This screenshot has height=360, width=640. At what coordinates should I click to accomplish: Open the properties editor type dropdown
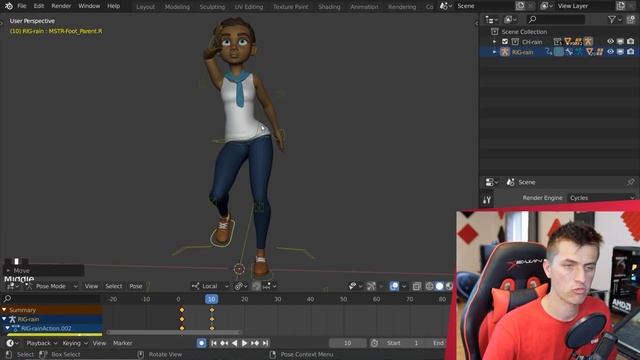click(491, 182)
